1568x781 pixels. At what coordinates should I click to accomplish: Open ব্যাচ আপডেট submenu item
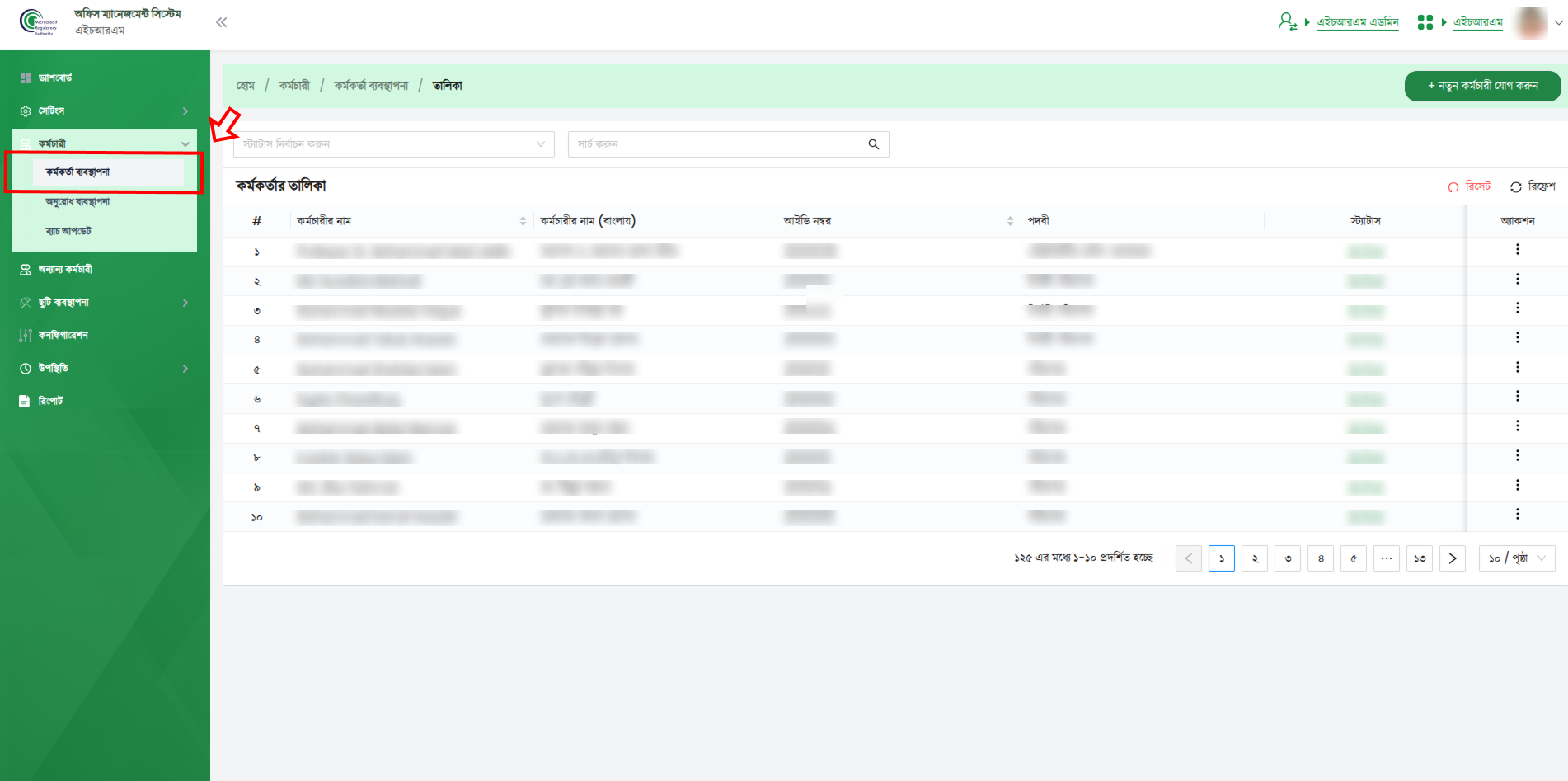pyautogui.click(x=68, y=231)
